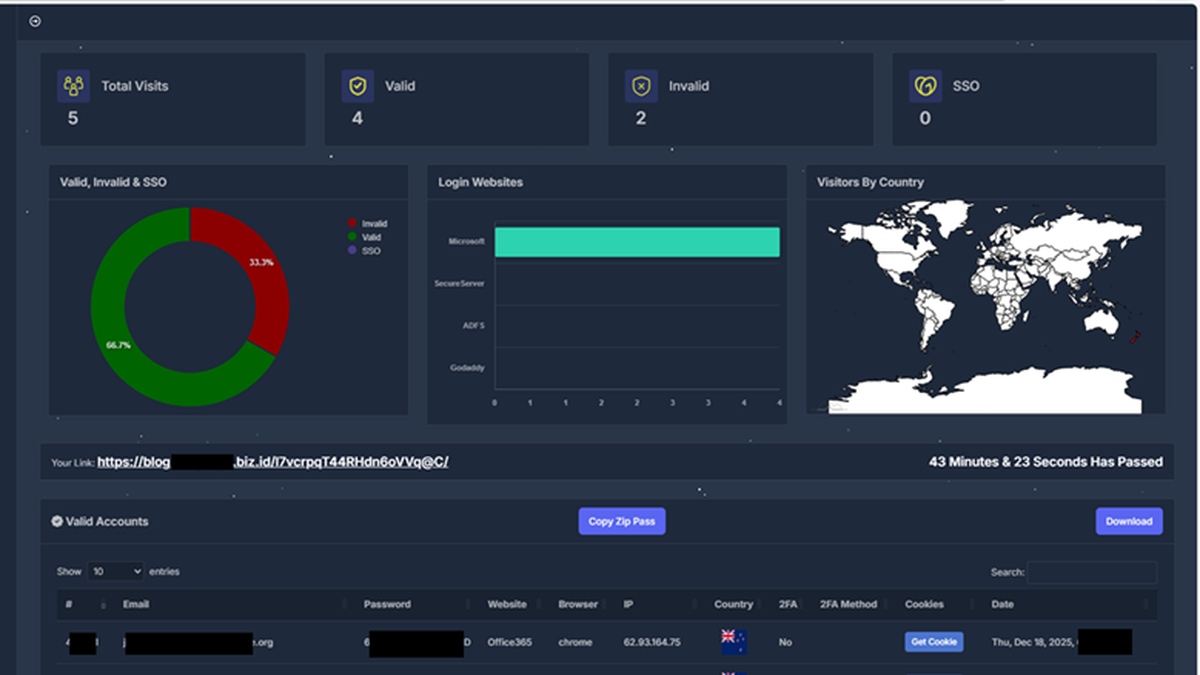
Task: Click the Invalid shield icon
Action: [641, 86]
